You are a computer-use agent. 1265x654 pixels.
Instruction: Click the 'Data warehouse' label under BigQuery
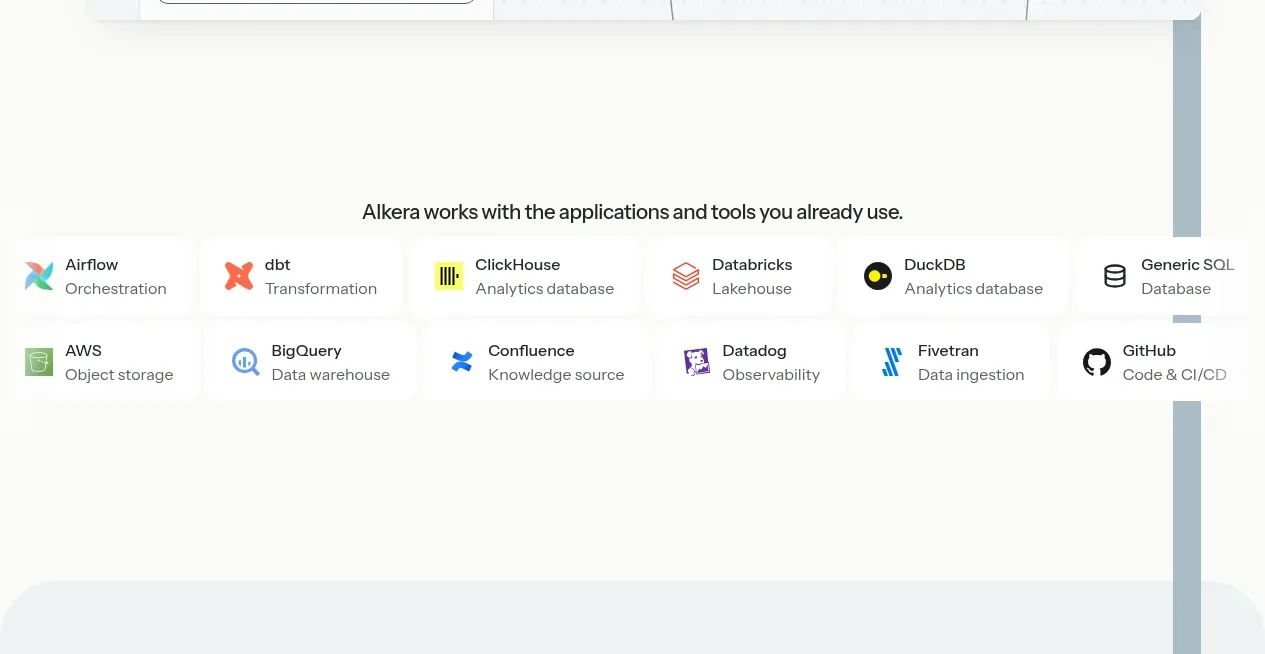pos(331,375)
